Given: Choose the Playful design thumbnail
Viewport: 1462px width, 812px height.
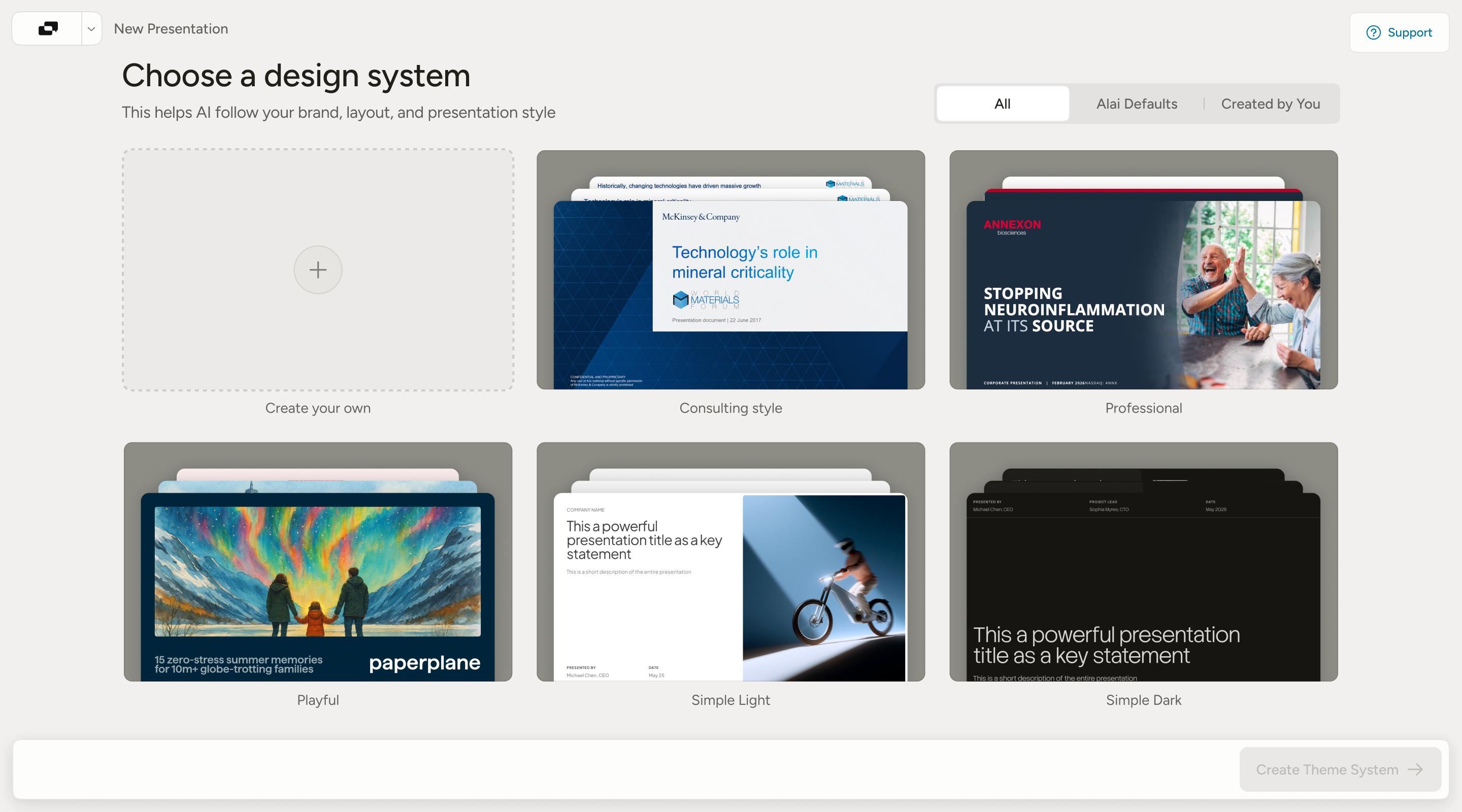Looking at the screenshot, I should click(x=318, y=562).
